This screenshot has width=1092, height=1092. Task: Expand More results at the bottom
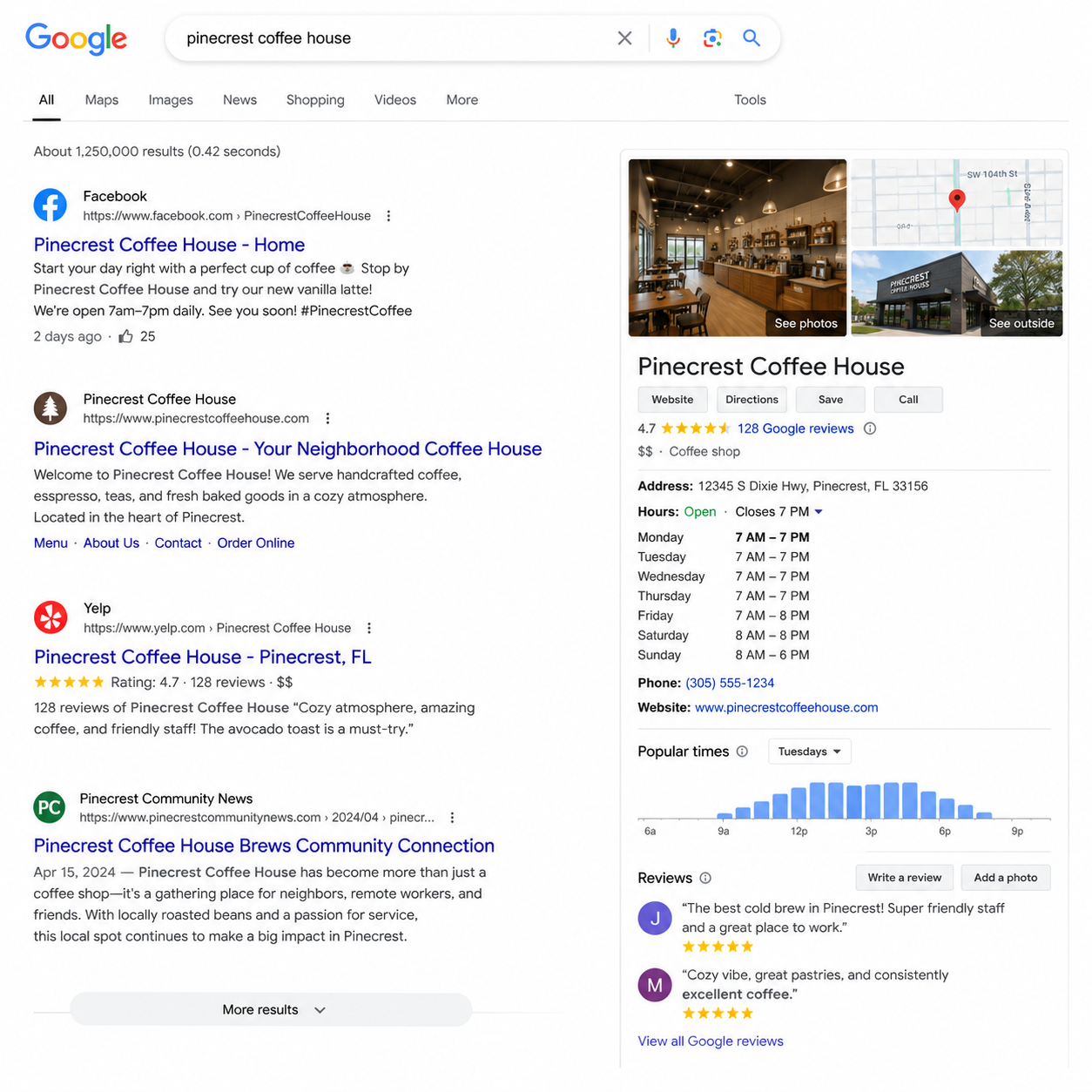271,1010
